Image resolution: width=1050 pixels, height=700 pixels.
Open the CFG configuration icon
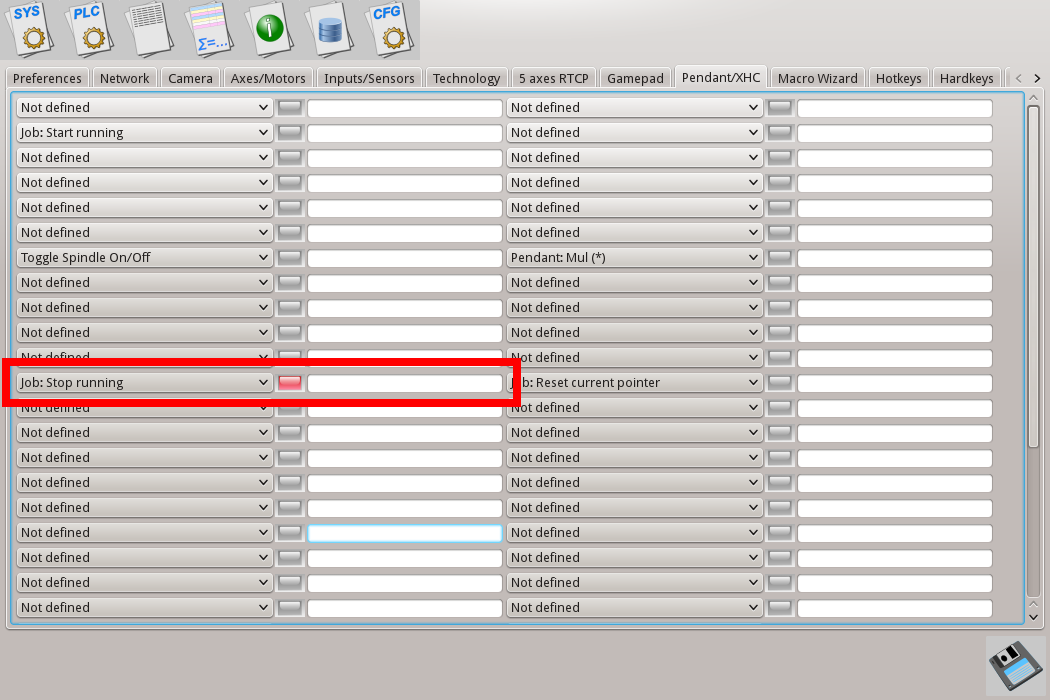click(x=388, y=29)
